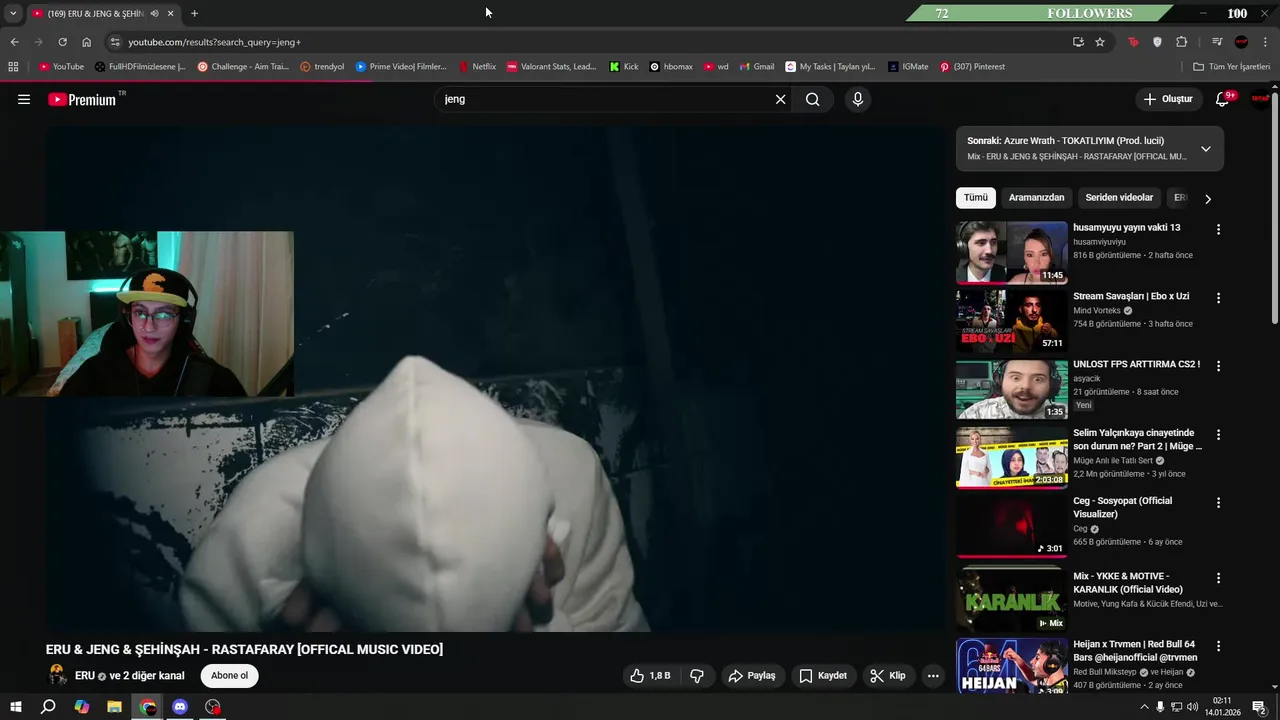Create a clip with the Klip button
Screen dimensions: 1280x720
coord(888,676)
